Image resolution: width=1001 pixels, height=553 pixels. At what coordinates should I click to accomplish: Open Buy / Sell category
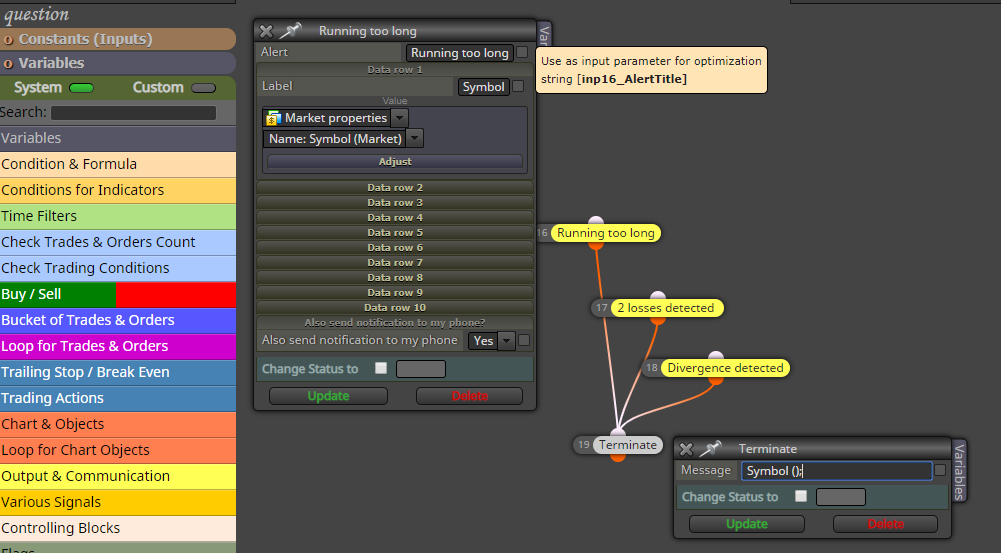(117, 294)
